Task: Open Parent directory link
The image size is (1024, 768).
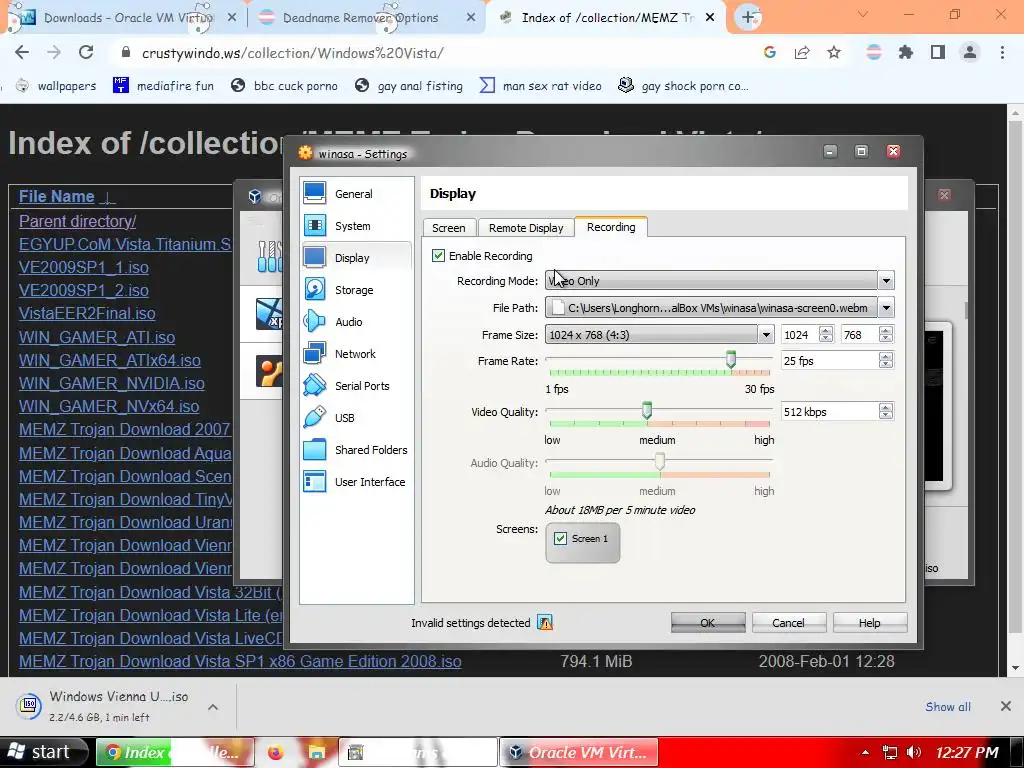Action: point(77,221)
